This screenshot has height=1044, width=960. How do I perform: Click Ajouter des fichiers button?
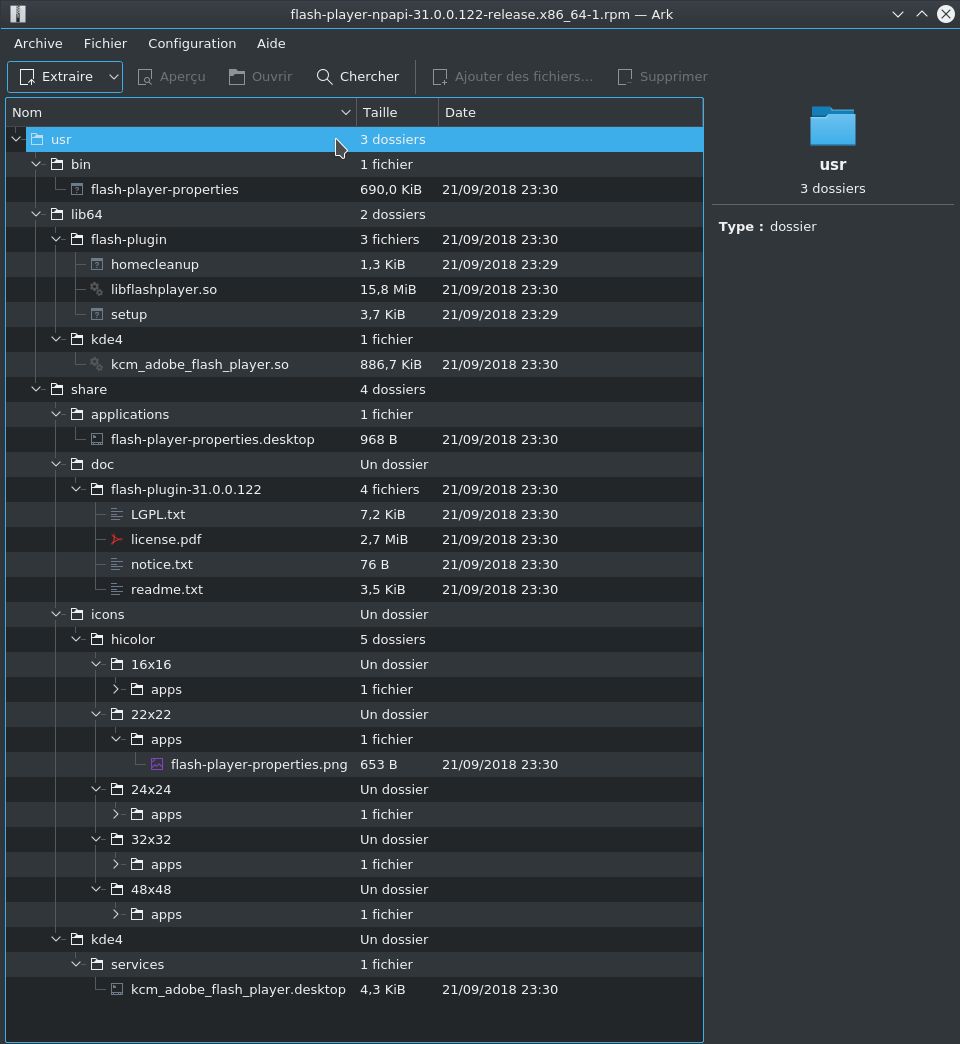click(513, 77)
